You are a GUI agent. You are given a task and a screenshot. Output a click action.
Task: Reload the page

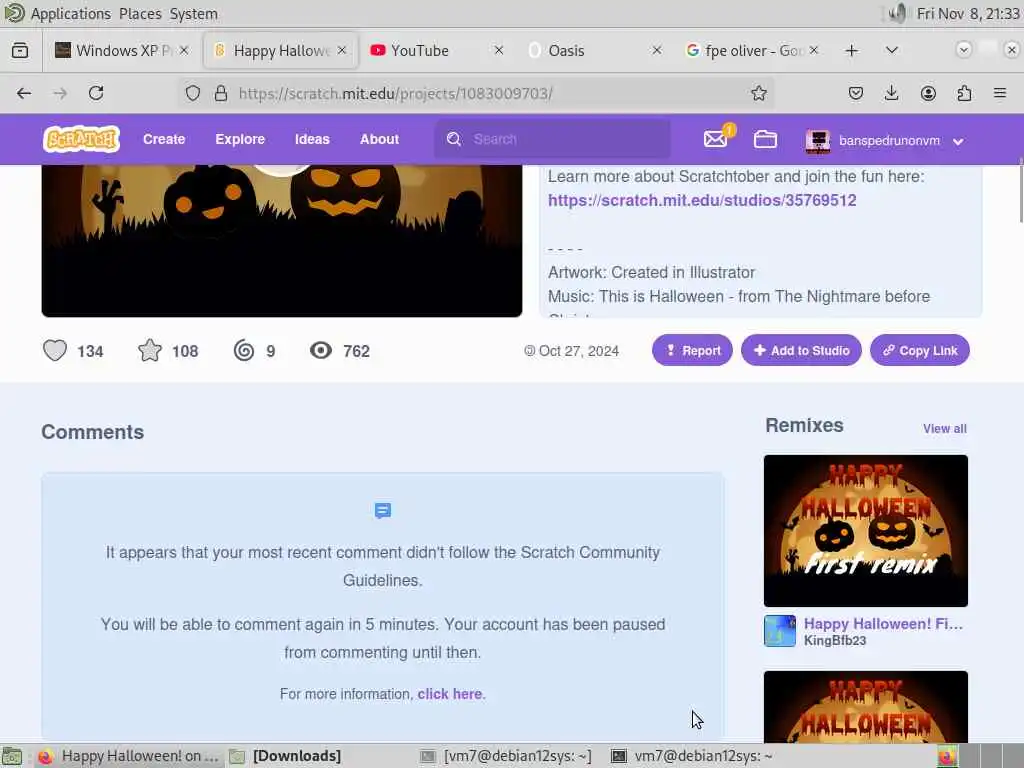click(96, 93)
